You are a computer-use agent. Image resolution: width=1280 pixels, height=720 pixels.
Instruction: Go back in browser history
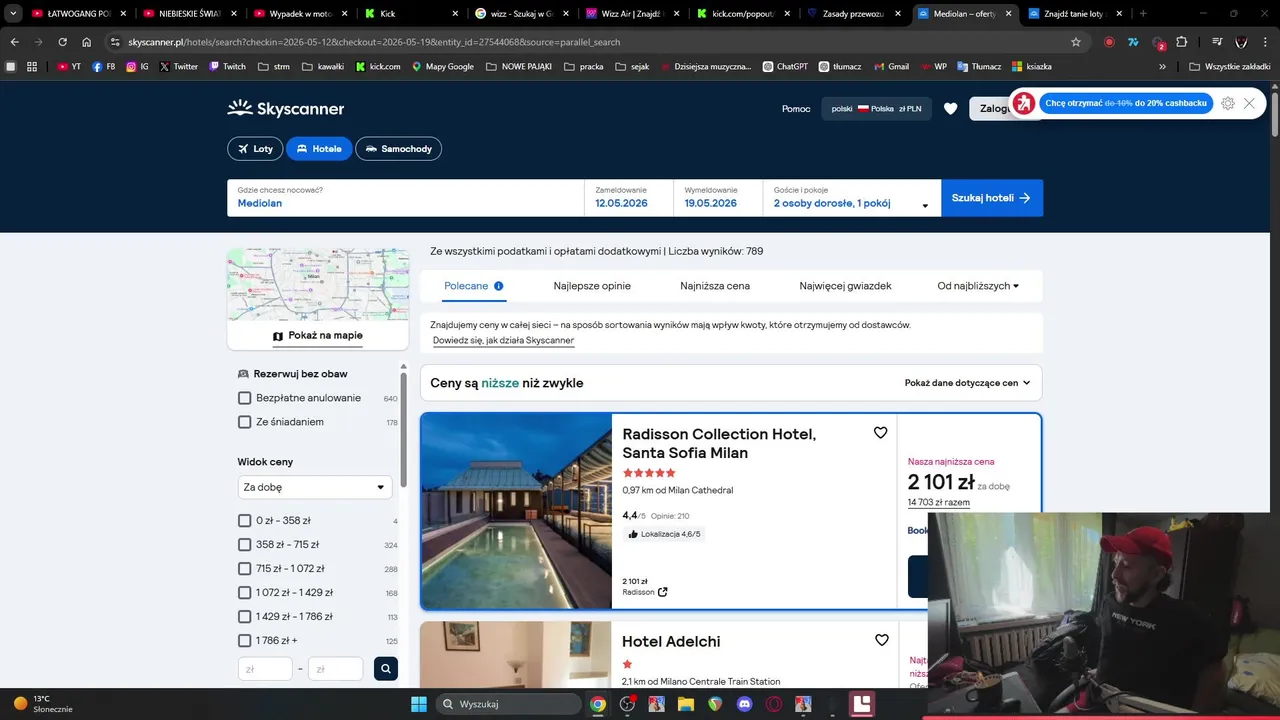pyautogui.click(x=14, y=42)
